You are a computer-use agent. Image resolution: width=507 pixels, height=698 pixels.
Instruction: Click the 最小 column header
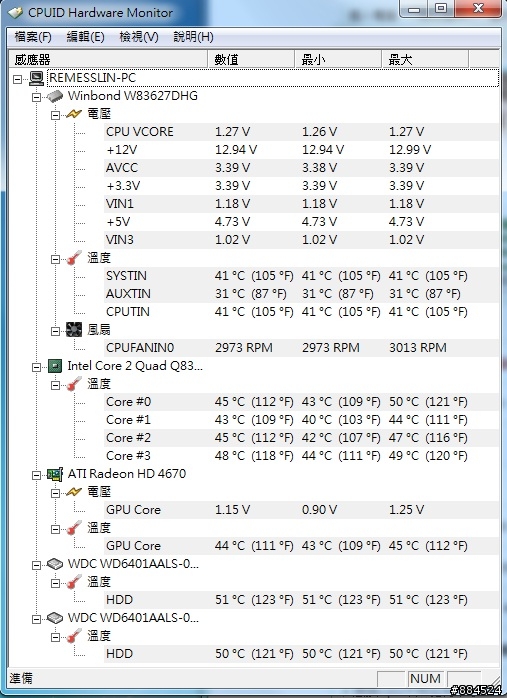[x=338, y=59]
